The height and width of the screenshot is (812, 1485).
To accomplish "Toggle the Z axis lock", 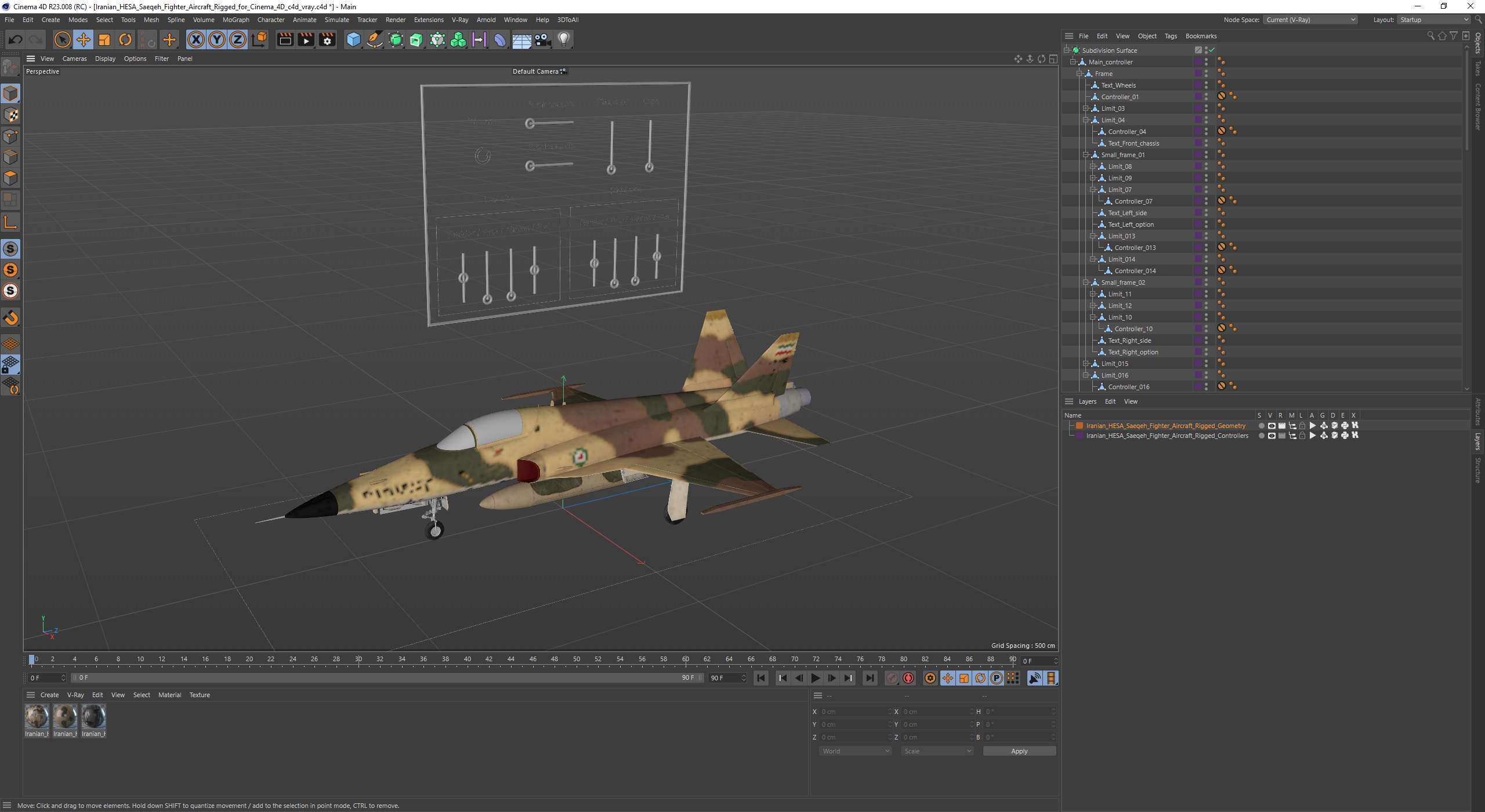I will click(x=238, y=39).
